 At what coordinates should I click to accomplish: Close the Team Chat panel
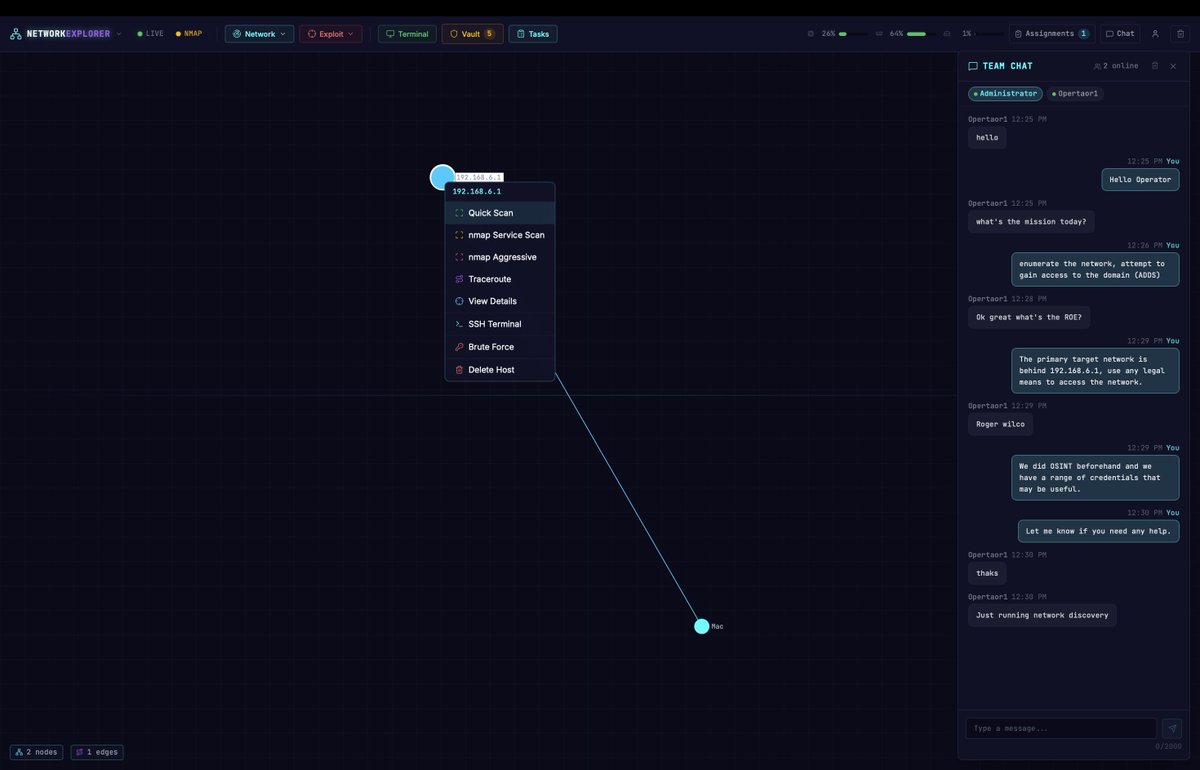tap(1173, 66)
